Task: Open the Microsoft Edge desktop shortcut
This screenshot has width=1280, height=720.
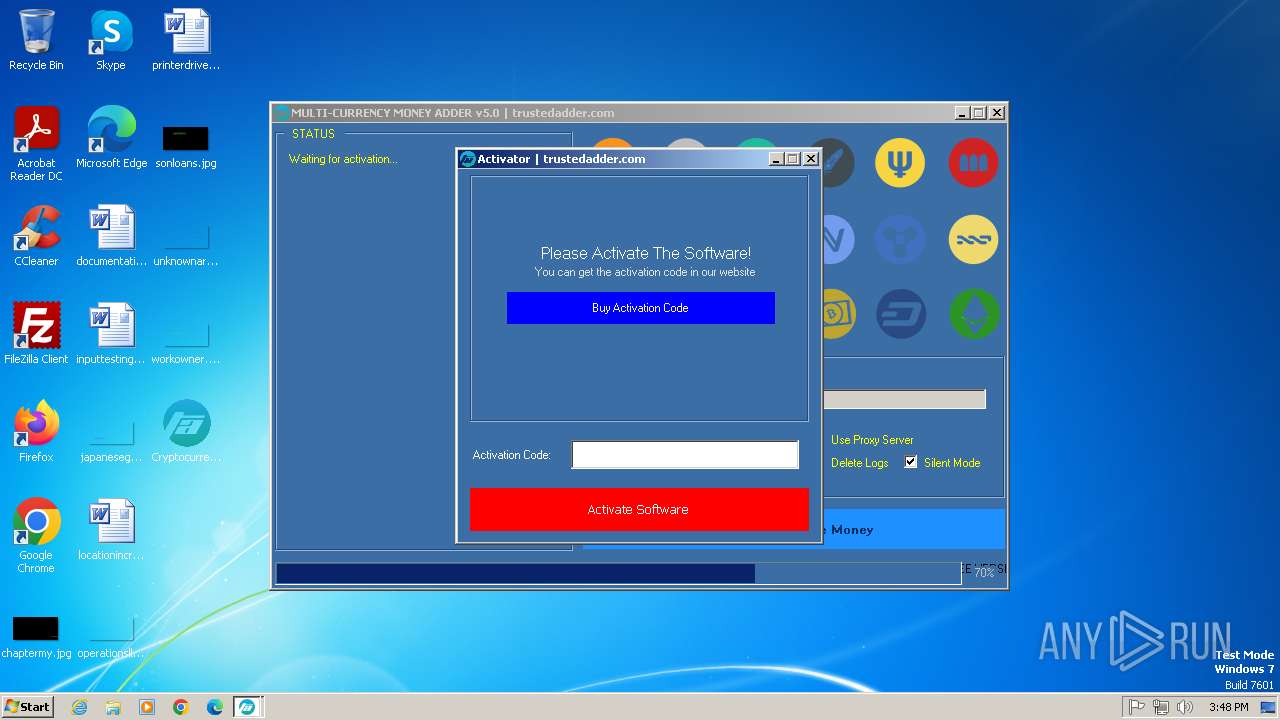Action: coord(111,138)
